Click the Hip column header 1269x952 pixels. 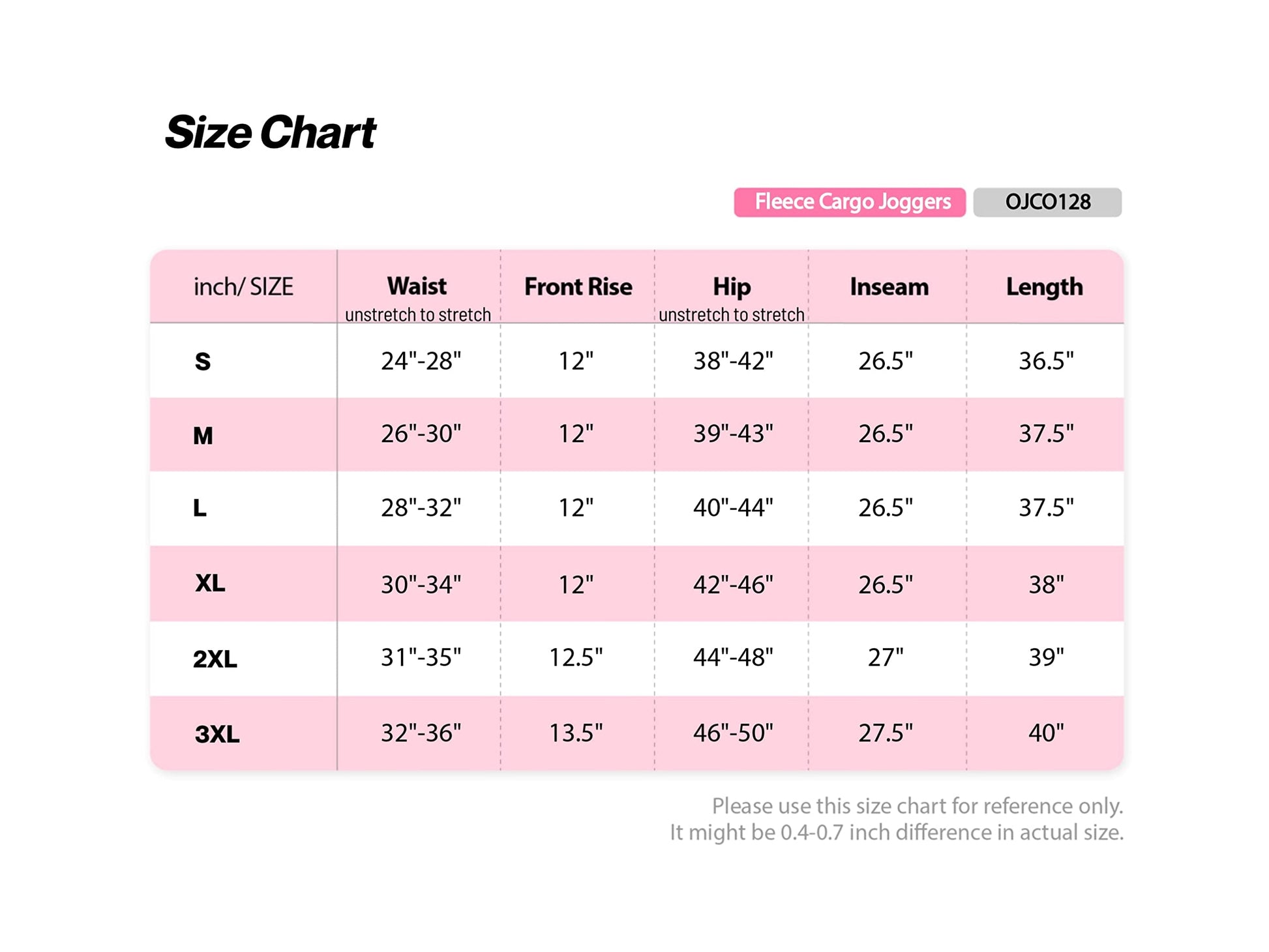pos(731,287)
